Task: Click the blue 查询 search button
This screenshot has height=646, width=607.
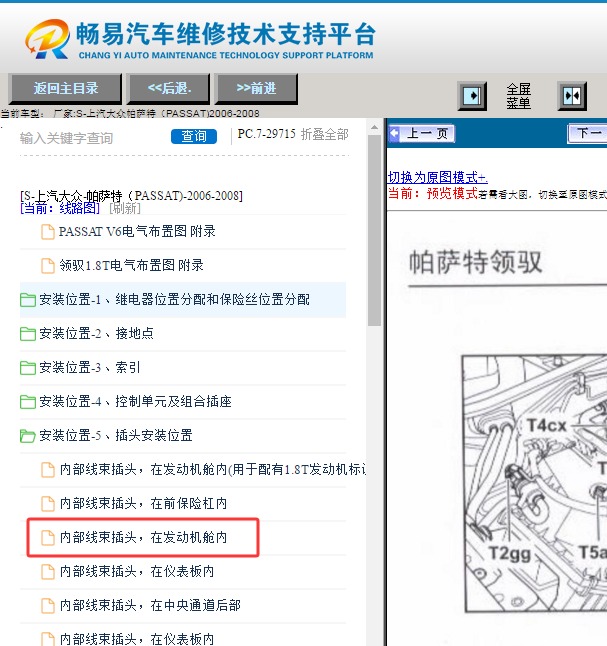Action: [x=194, y=136]
